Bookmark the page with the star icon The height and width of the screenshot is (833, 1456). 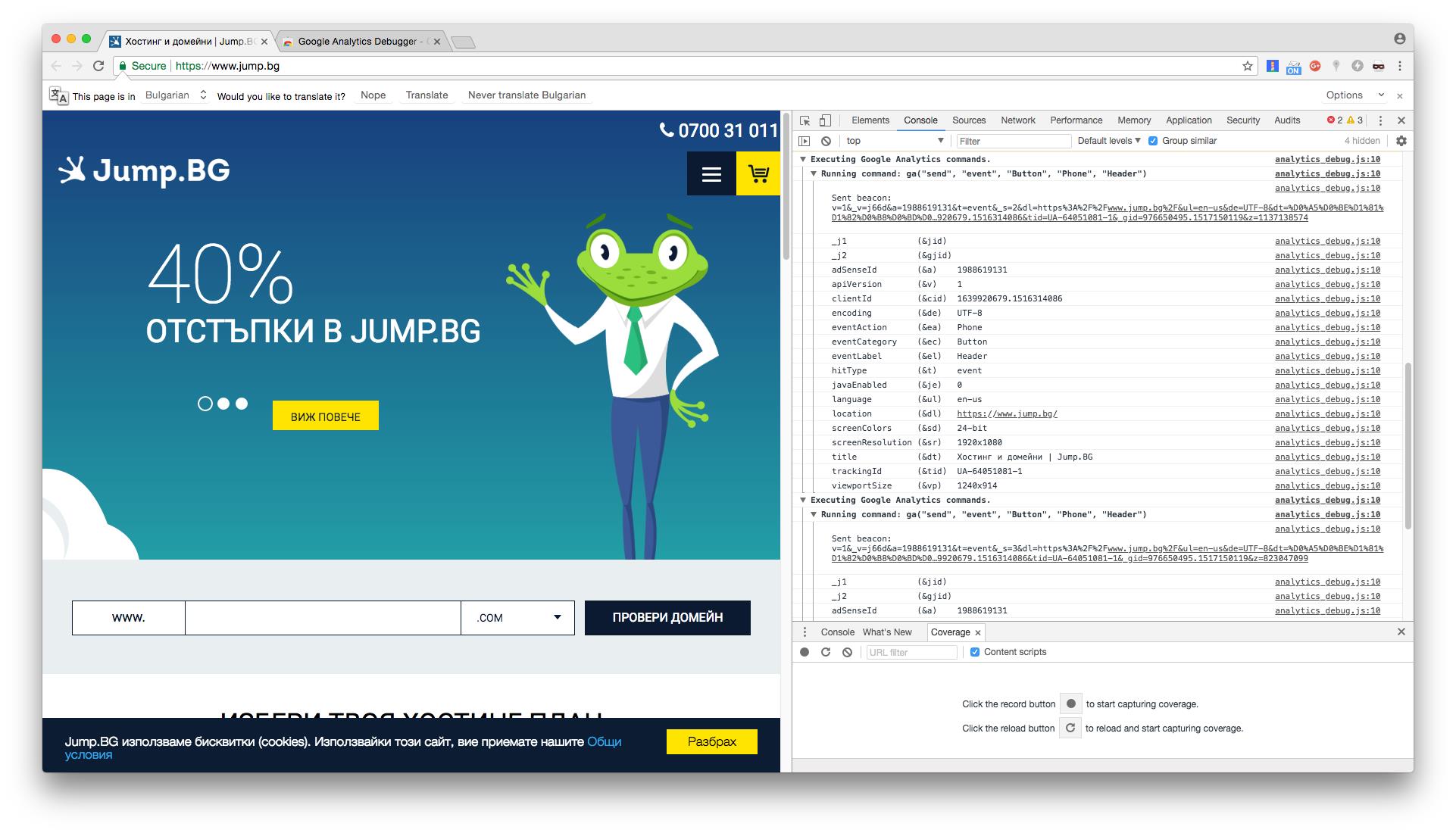point(1247,66)
